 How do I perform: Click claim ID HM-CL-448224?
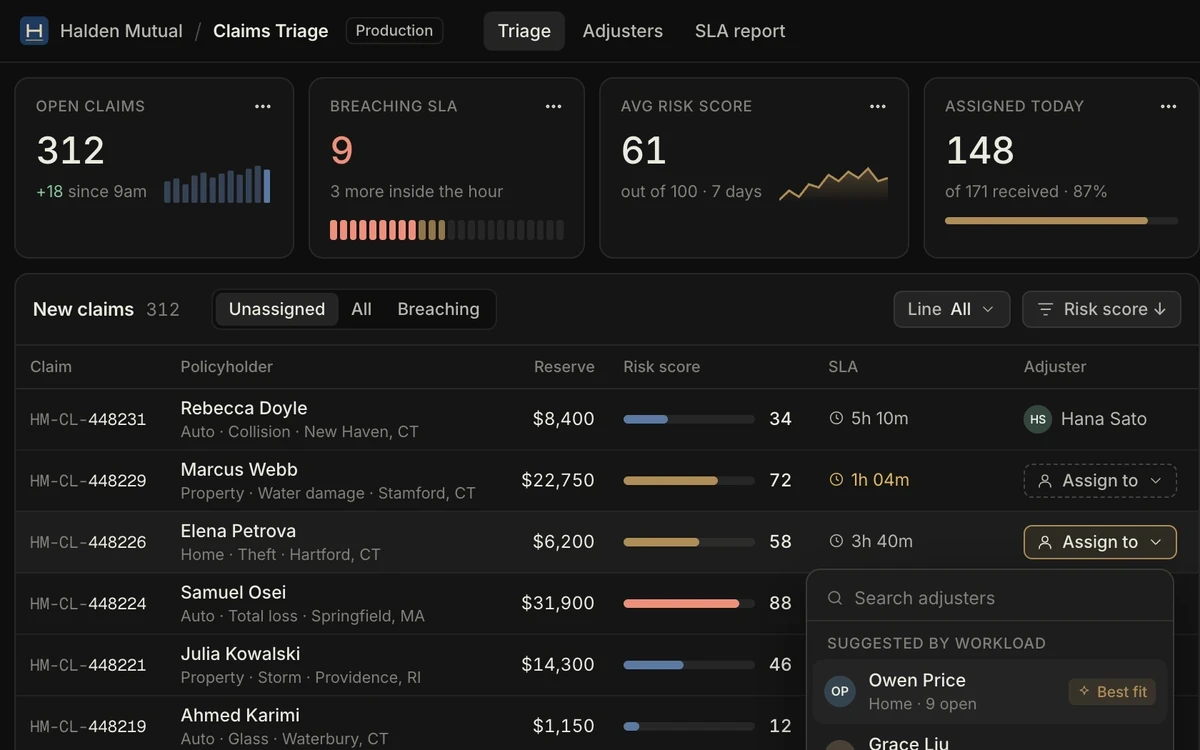tap(88, 604)
